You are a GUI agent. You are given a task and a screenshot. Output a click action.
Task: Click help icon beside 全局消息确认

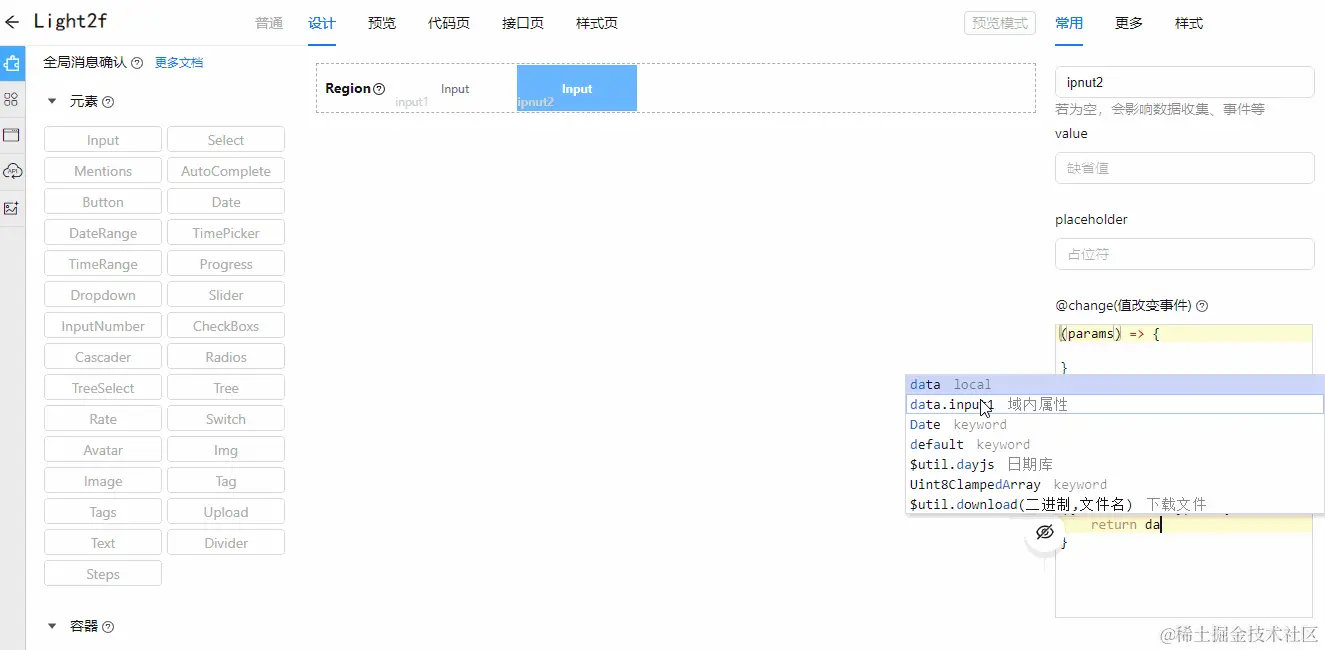tap(137, 62)
